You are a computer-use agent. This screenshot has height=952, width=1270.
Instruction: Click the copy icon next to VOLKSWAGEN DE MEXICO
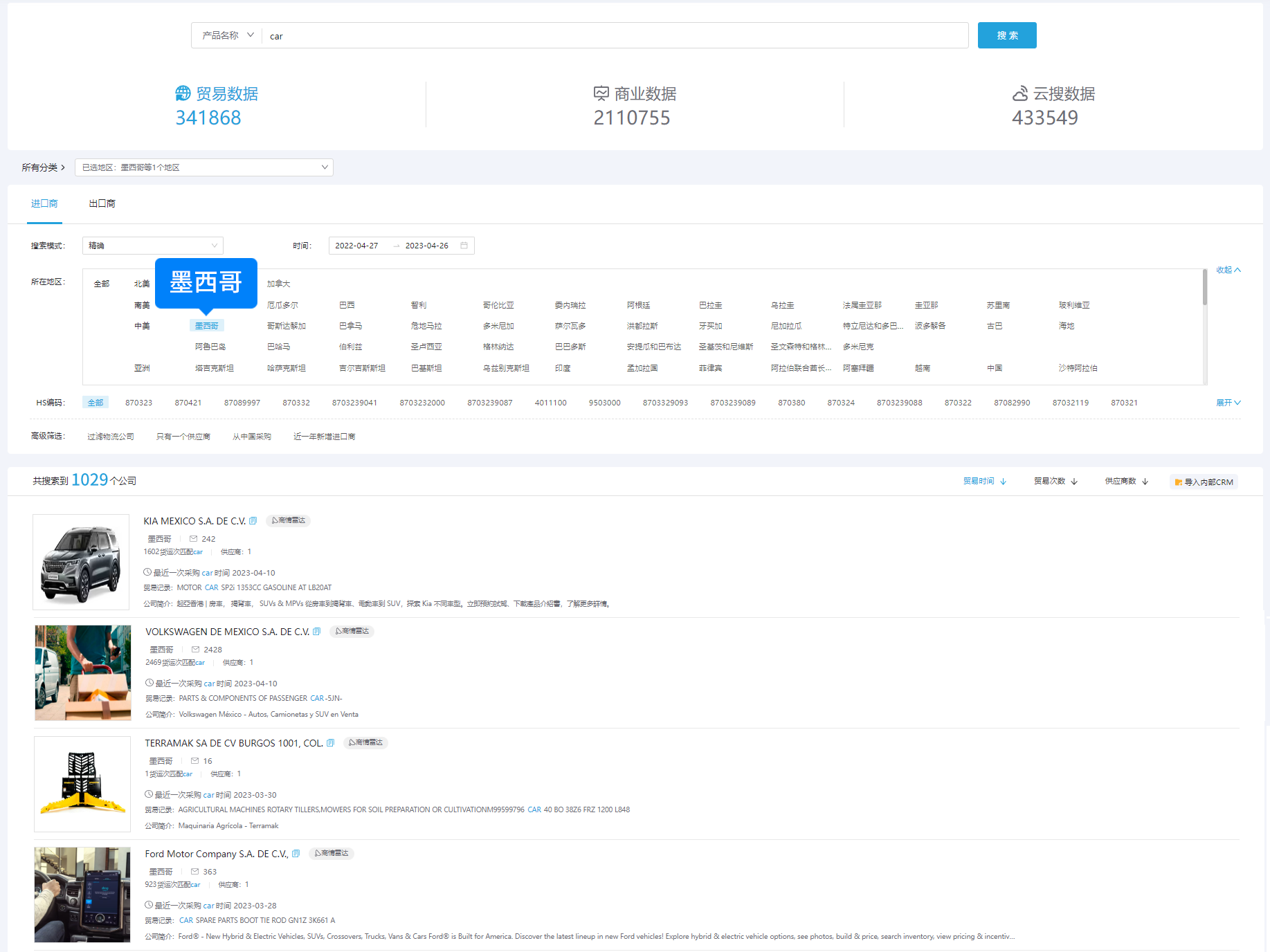tap(317, 632)
